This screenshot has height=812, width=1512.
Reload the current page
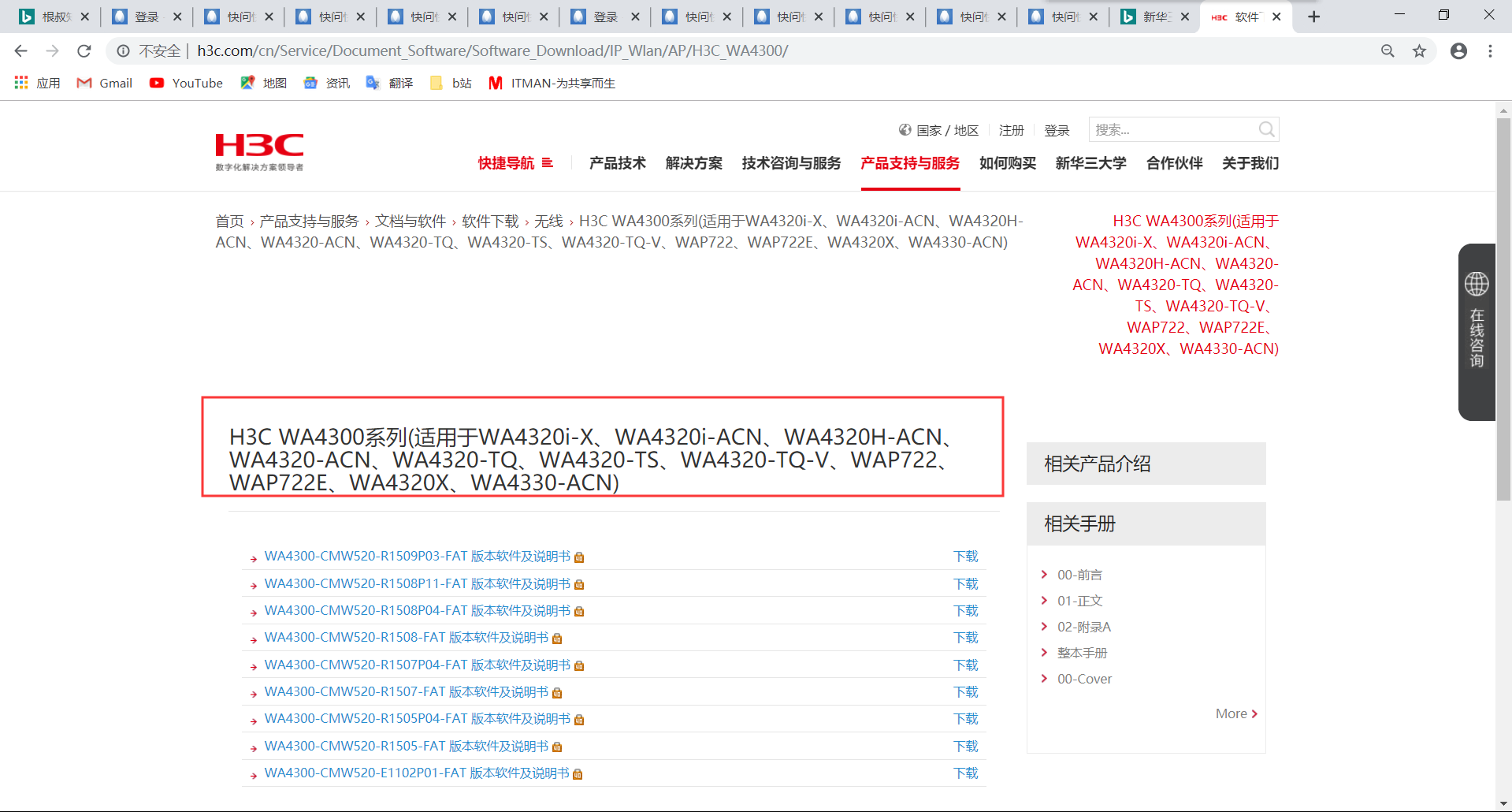click(84, 51)
